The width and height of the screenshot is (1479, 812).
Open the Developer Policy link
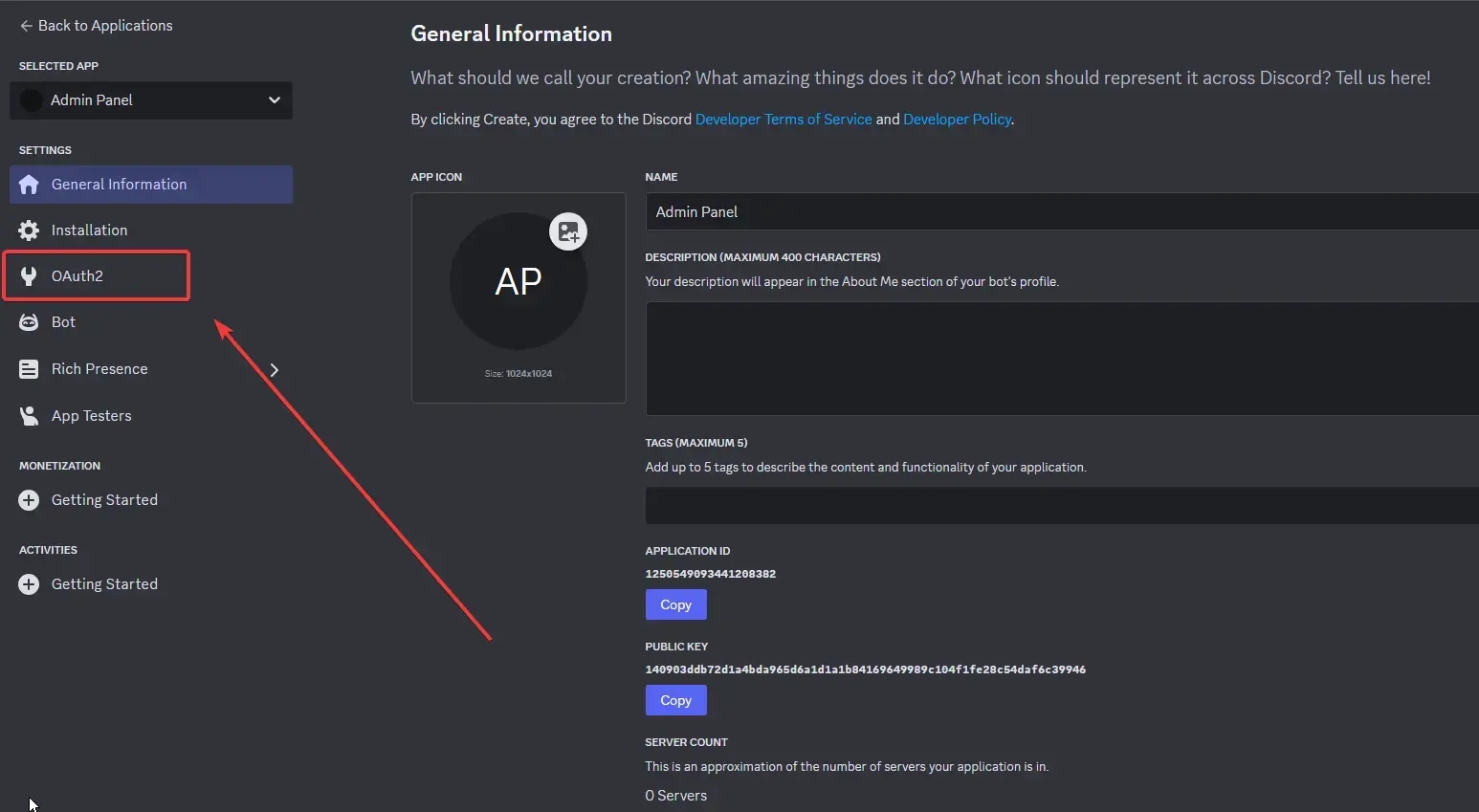click(957, 120)
